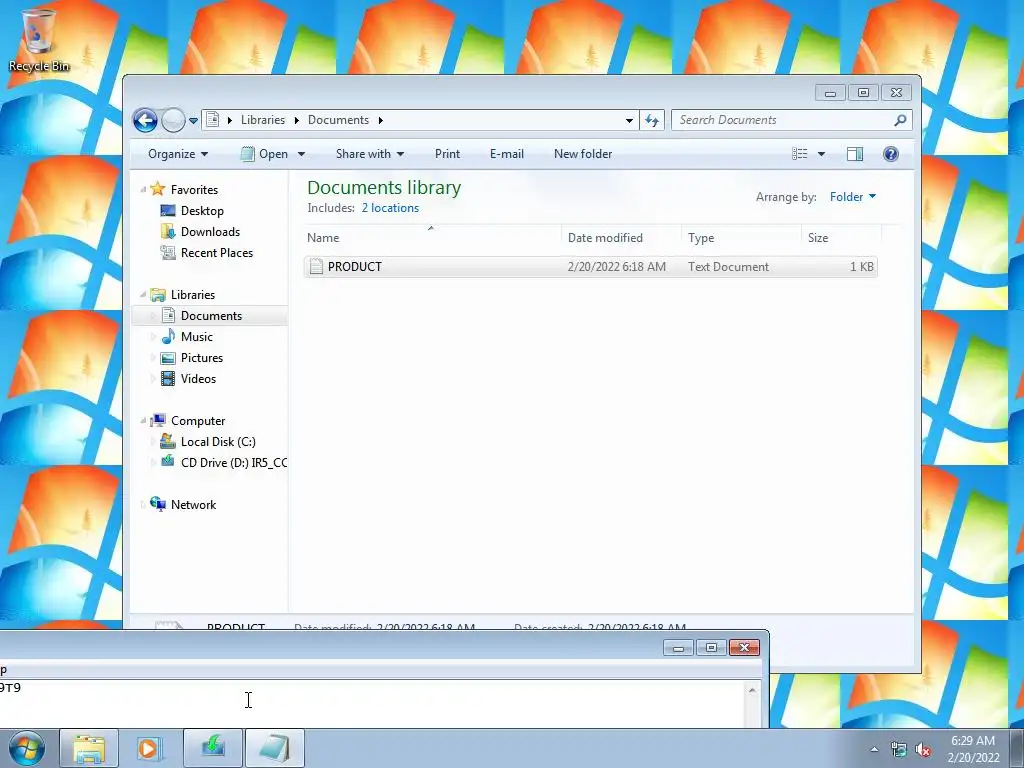
Task: Sort by Size column header
Action: (841, 238)
